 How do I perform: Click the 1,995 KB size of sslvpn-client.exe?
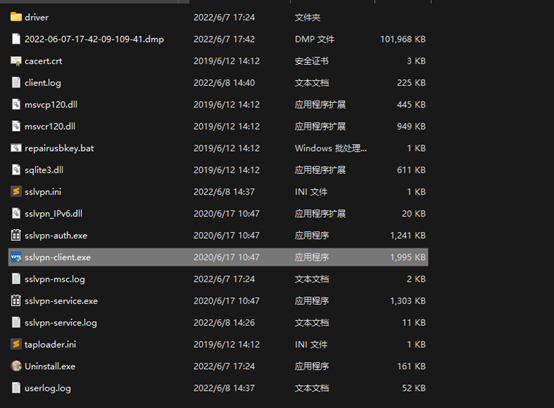(408, 258)
